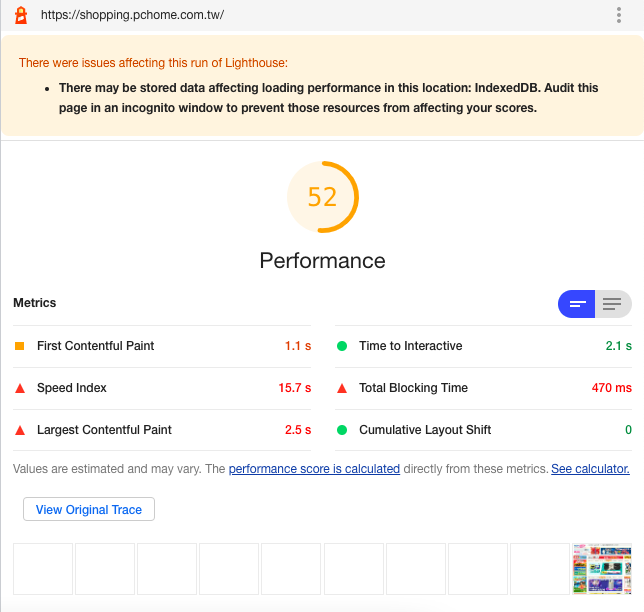Viewport: 644px width, 612px height.
Task: Click the Metrics section heading
Action: point(34,303)
